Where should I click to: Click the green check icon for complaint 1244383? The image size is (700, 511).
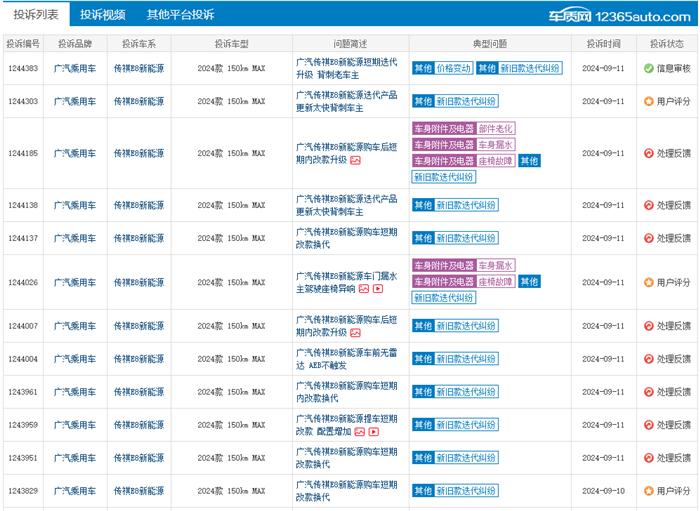649,68
